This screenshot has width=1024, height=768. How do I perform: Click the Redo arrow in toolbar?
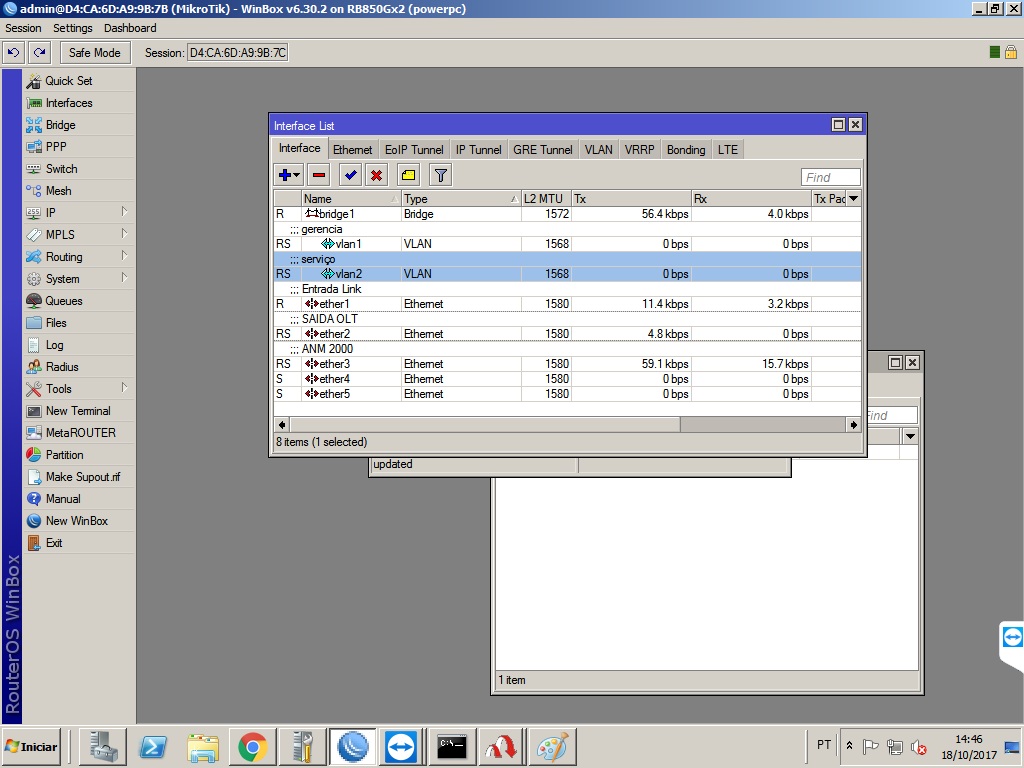pyautogui.click(x=40, y=53)
